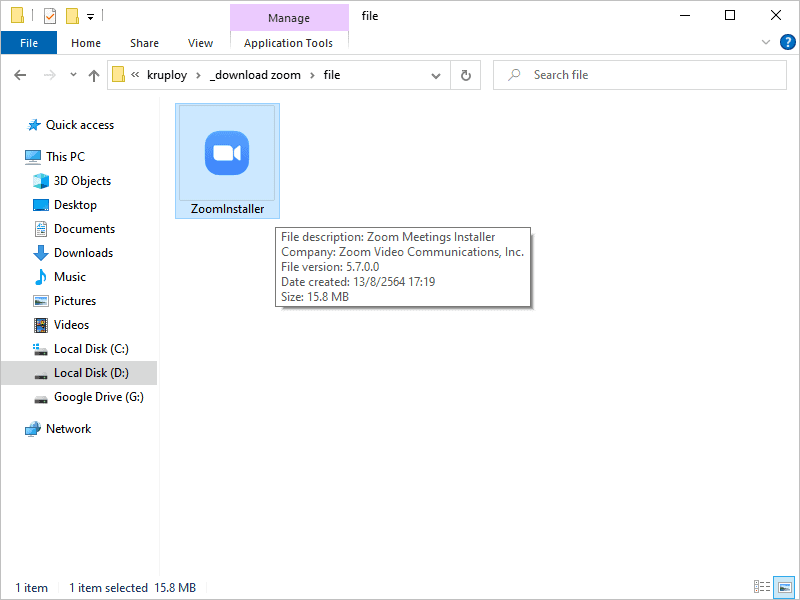This screenshot has width=800, height=600.
Task: Switch to large thumbnails view in status bar
Action: point(783,587)
